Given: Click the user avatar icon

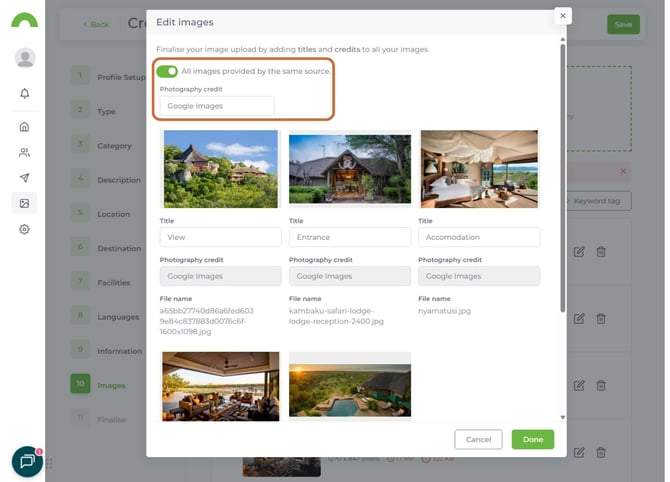Looking at the screenshot, I should coord(25,58).
